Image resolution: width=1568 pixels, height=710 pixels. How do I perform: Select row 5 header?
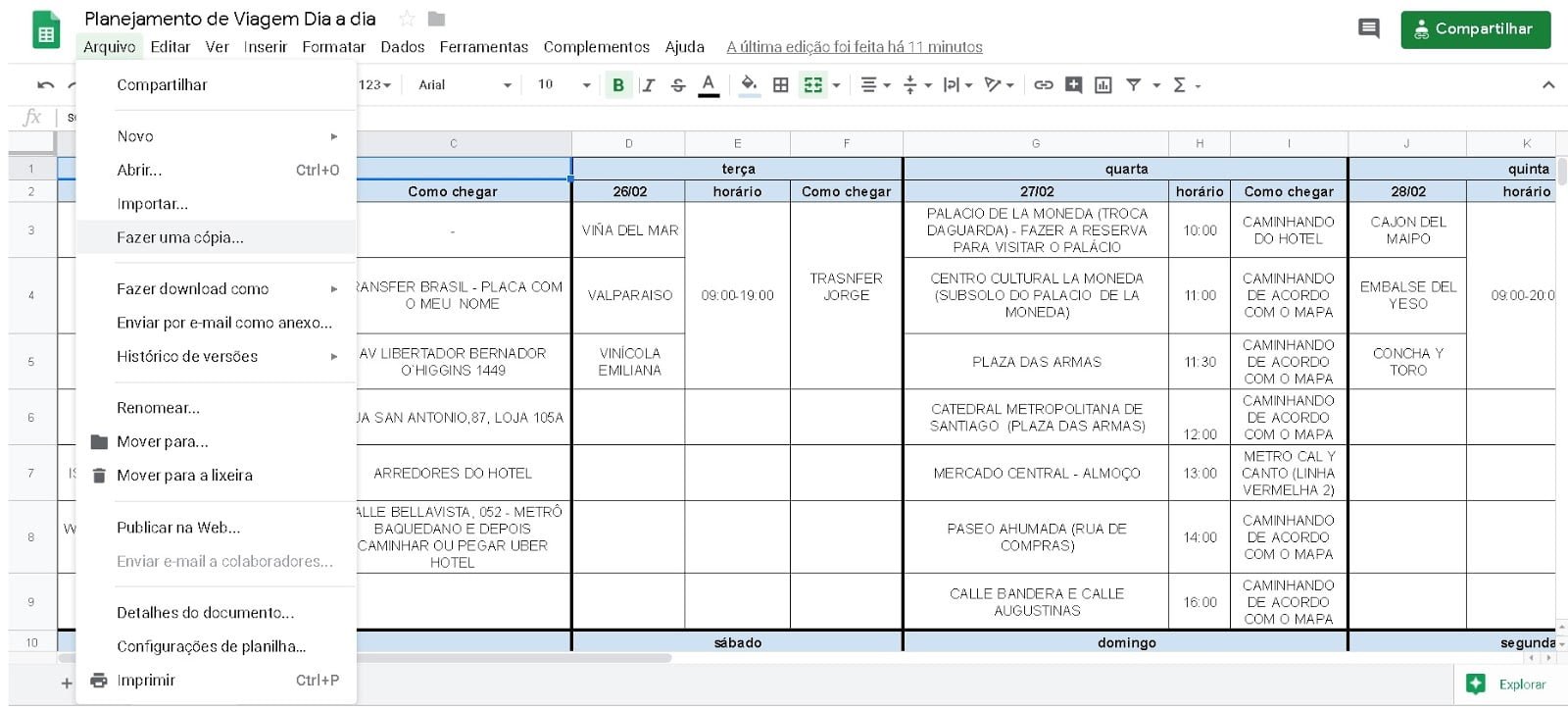click(31, 362)
